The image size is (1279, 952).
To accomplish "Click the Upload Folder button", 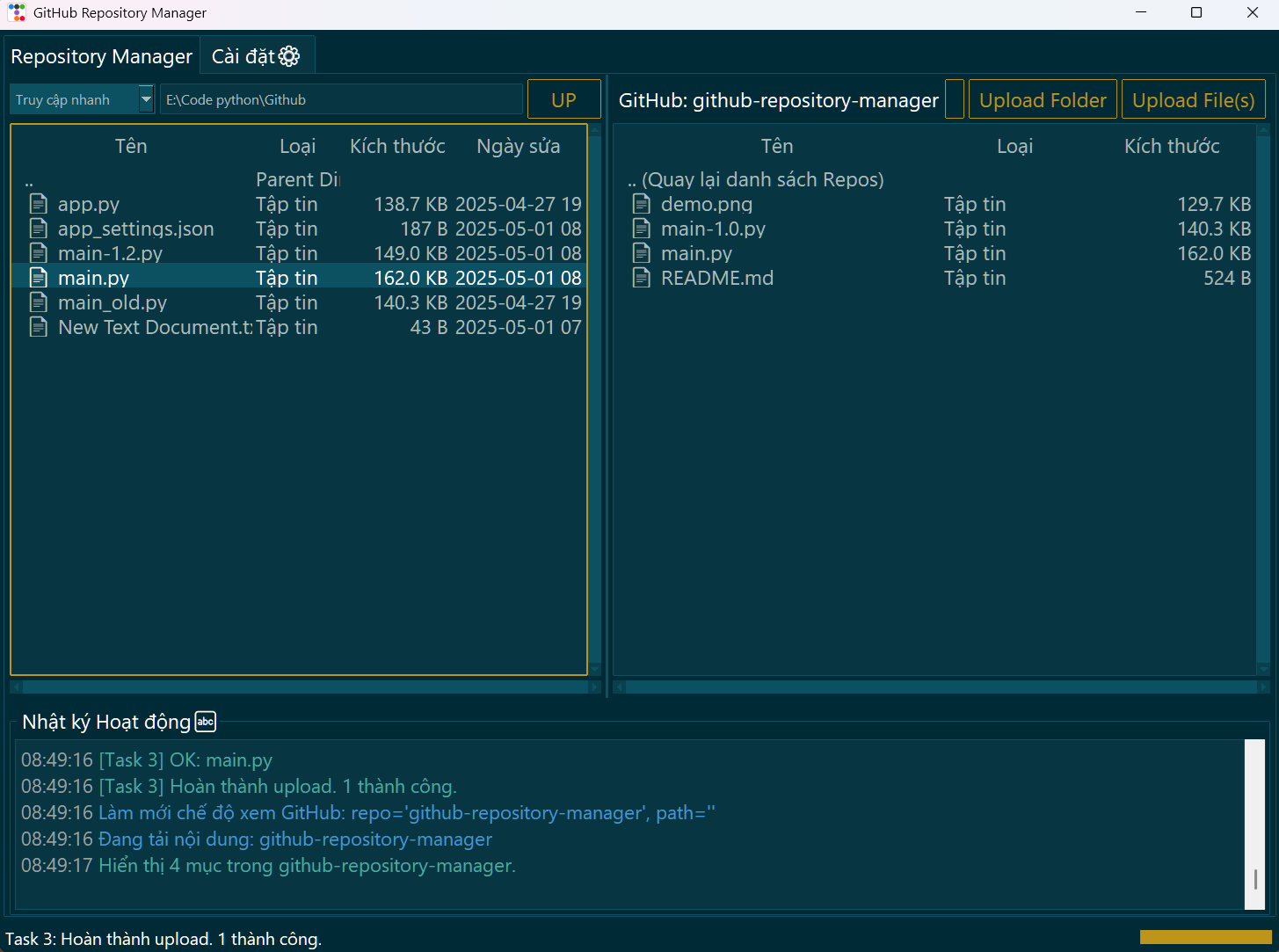I will coord(1043,100).
